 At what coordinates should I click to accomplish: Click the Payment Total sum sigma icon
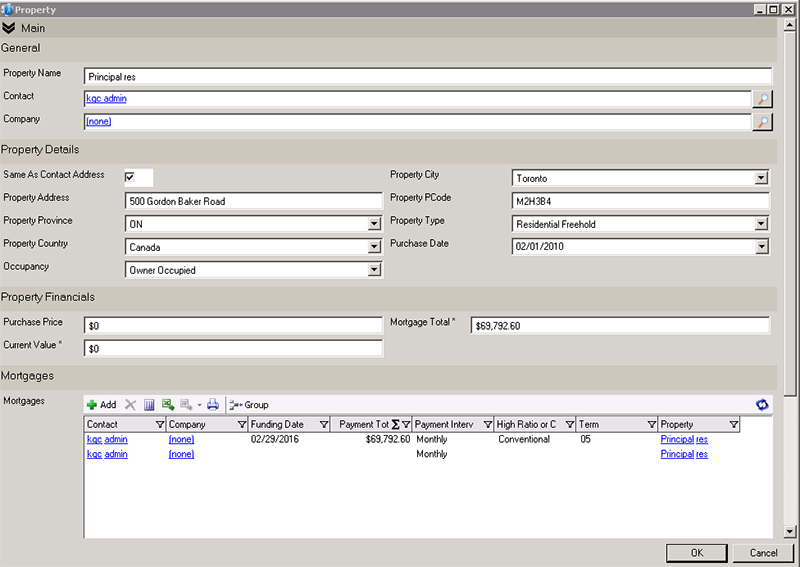(395, 425)
